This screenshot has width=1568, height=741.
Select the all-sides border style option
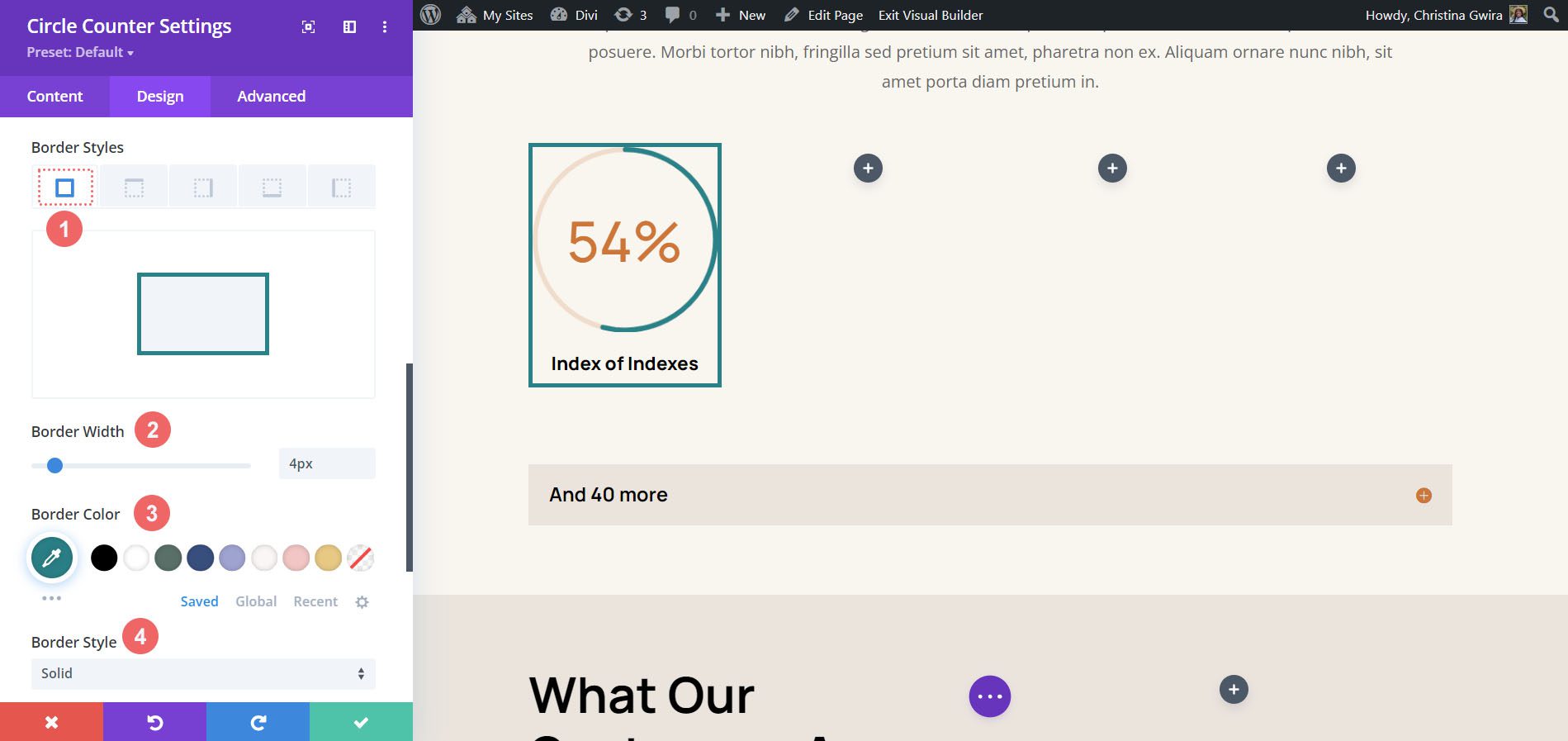point(64,188)
